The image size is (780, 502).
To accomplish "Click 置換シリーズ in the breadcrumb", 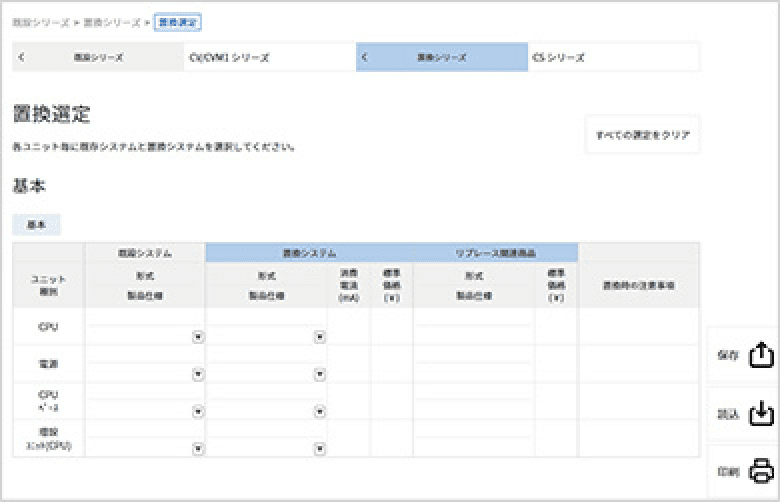I will (112, 22).
